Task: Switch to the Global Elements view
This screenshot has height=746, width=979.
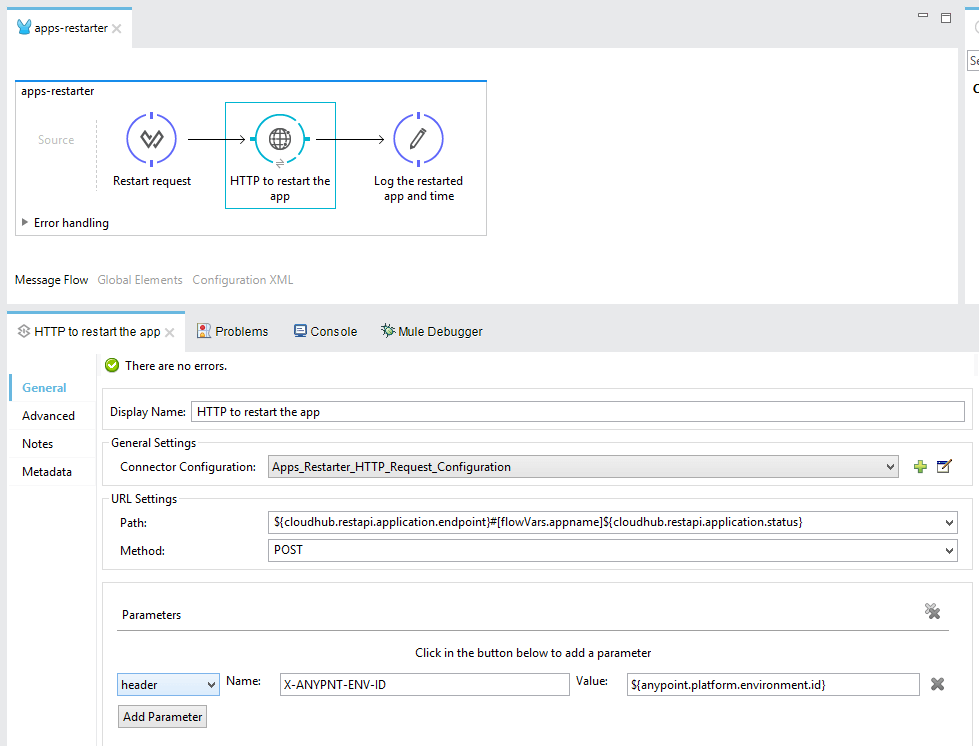Action: pos(140,280)
